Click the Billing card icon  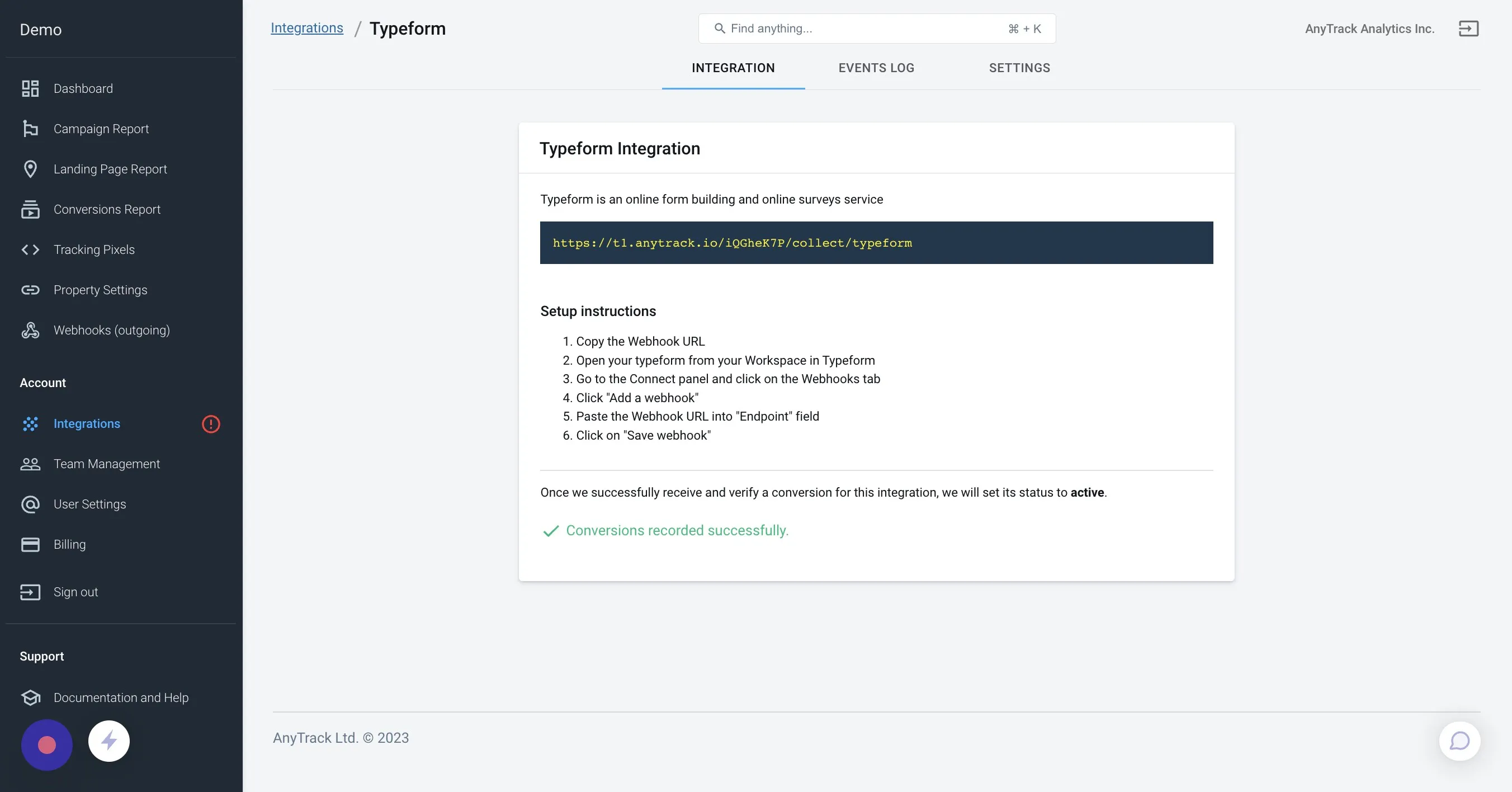(x=30, y=544)
